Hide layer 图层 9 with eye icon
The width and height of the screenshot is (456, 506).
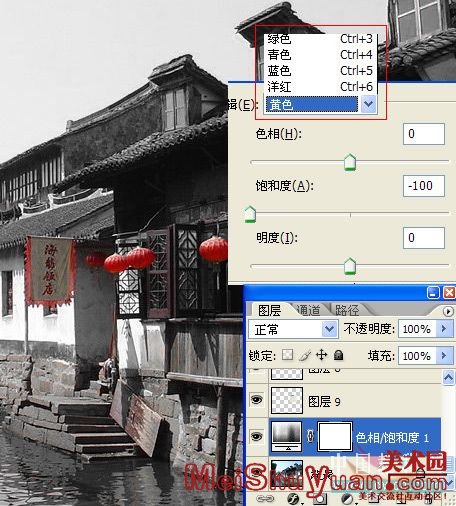pyautogui.click(x=256, y=399)
